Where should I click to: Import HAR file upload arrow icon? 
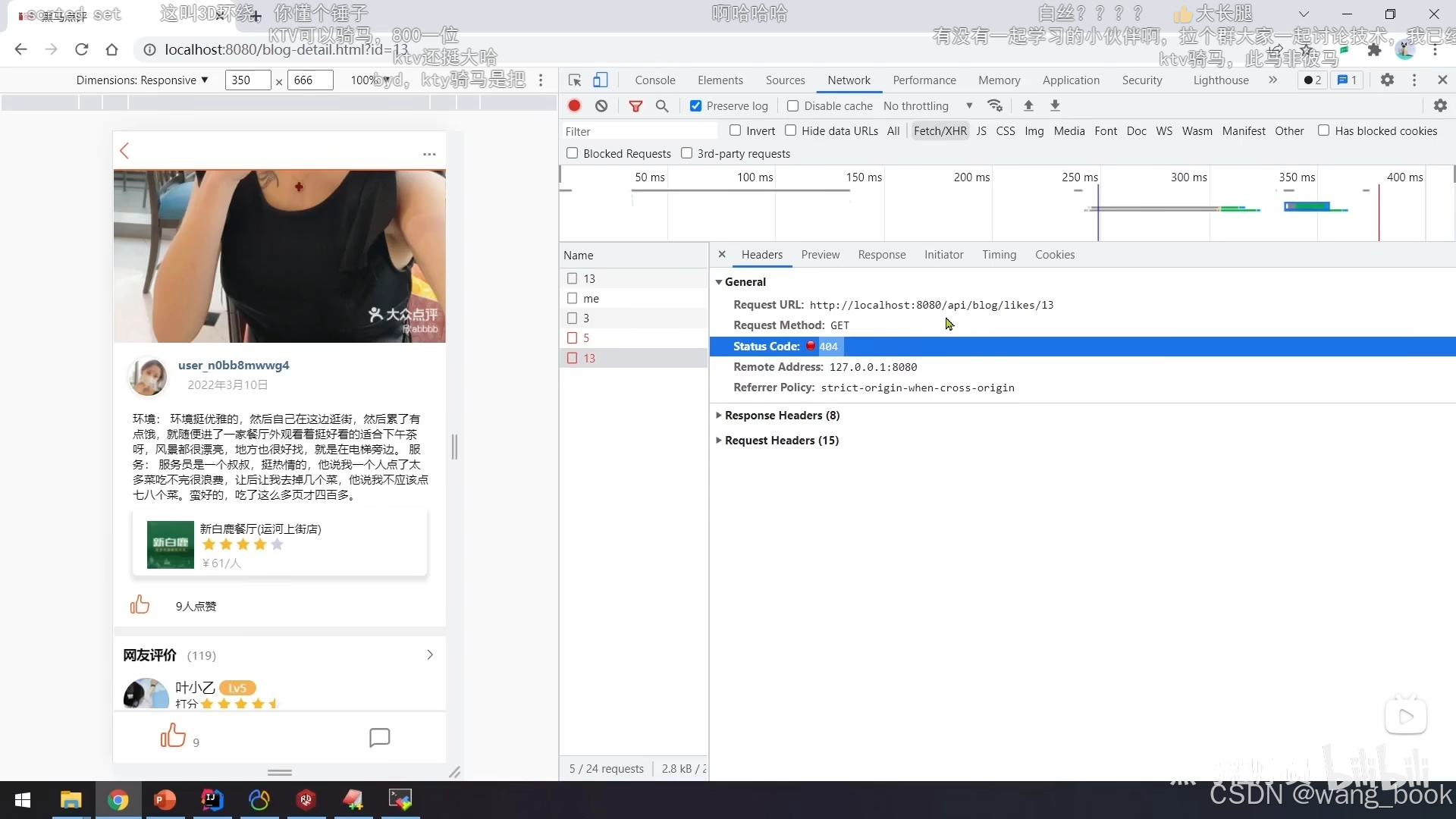point(1028,106)
